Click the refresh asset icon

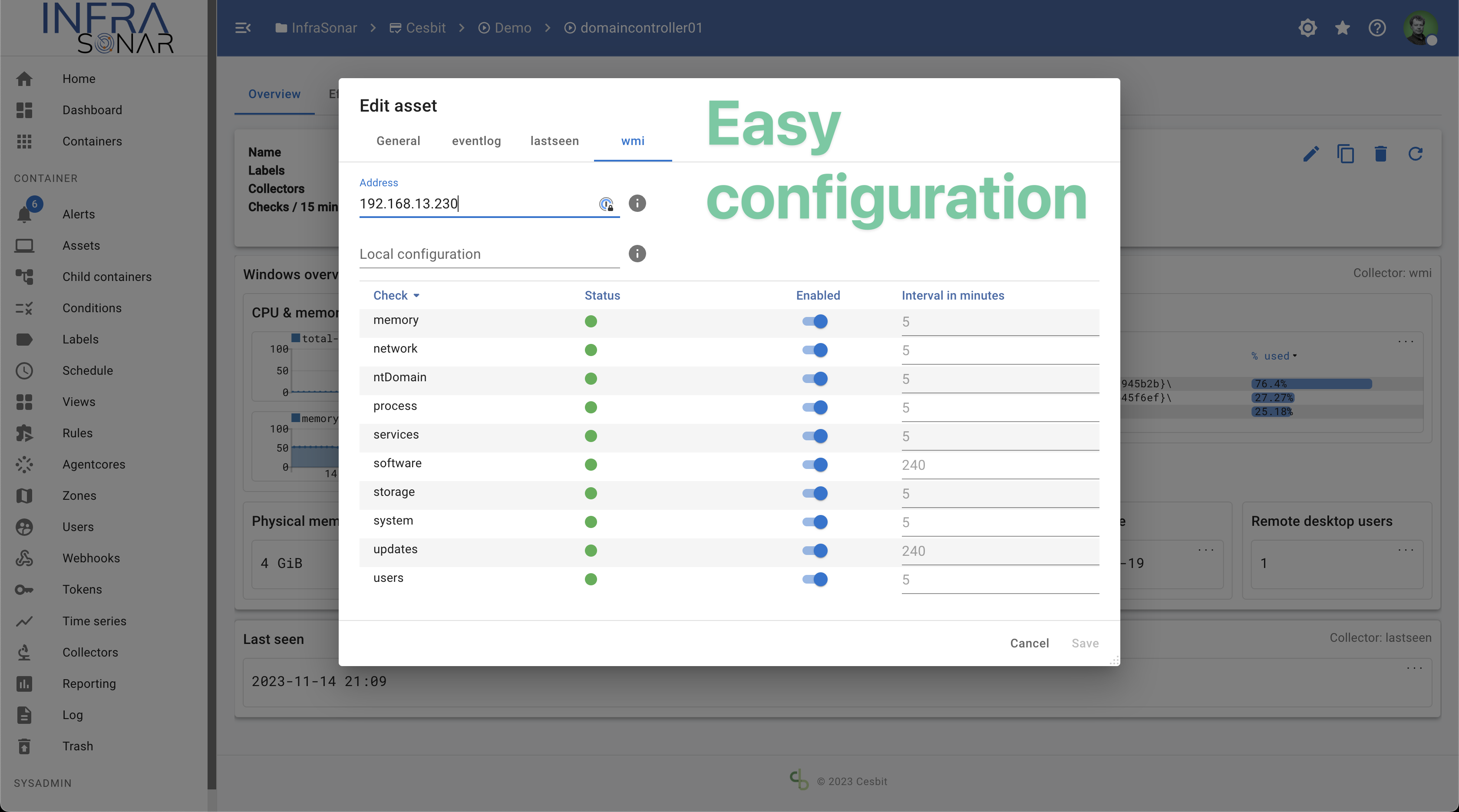1416,153
